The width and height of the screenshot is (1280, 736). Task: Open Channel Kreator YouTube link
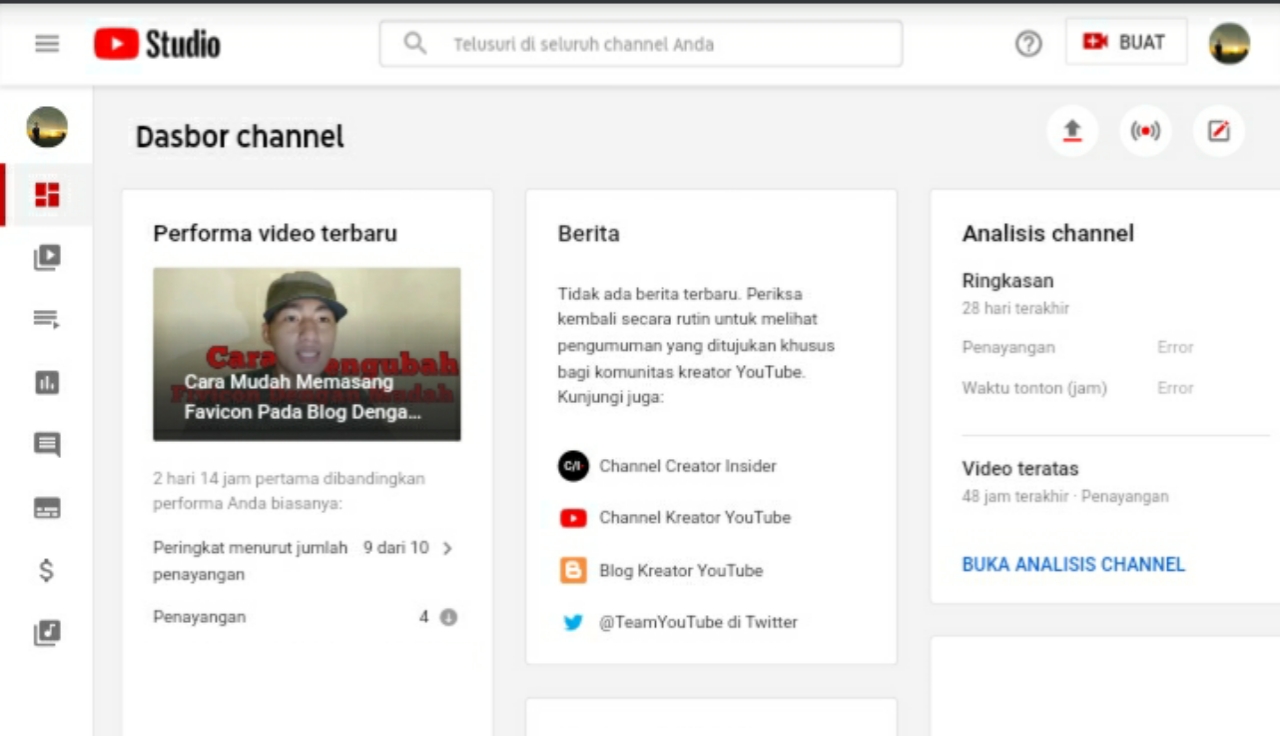point(695,518)
